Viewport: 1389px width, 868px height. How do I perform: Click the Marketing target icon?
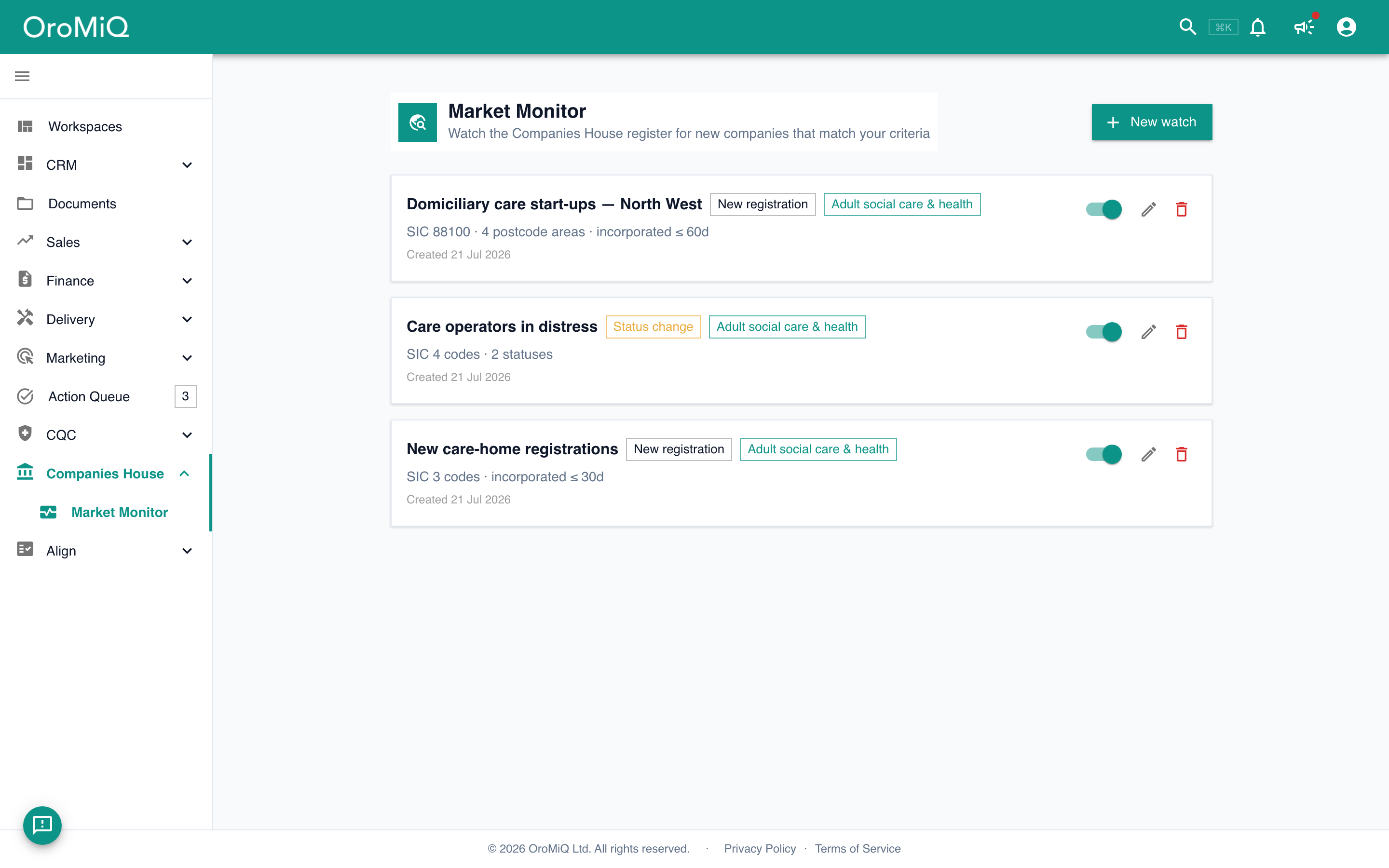point(25,356)
